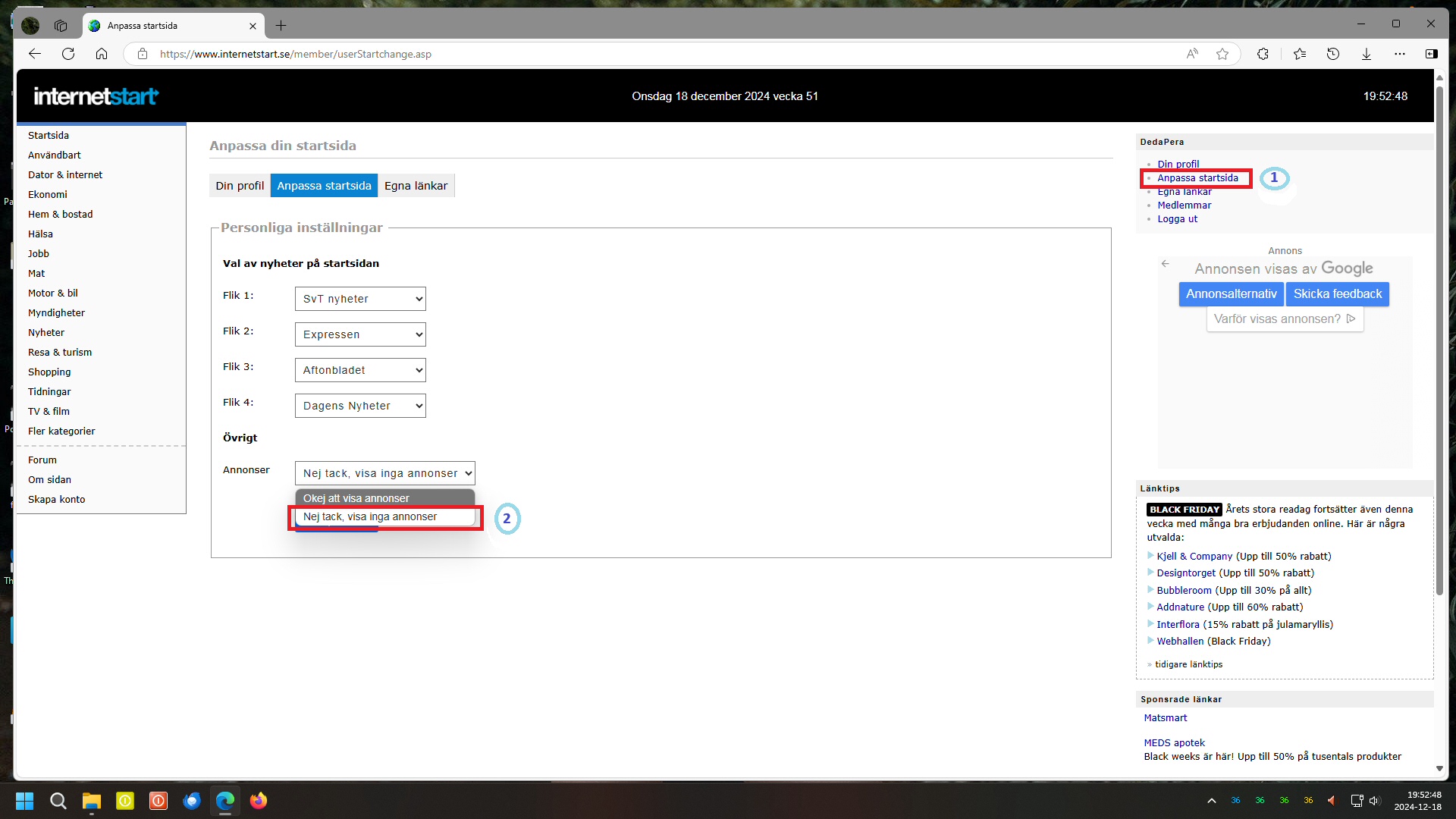This screenshot has height=819, width=1456.
Task: Click Varför visas annonsen? button
Action: (x=1285, y=319)
